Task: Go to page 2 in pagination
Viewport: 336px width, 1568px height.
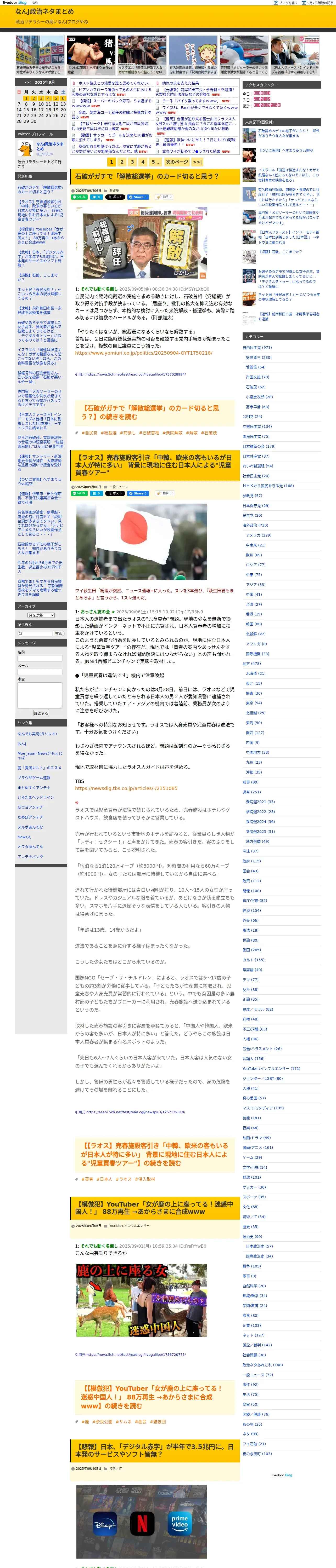Action: click(x=122, y=162)
